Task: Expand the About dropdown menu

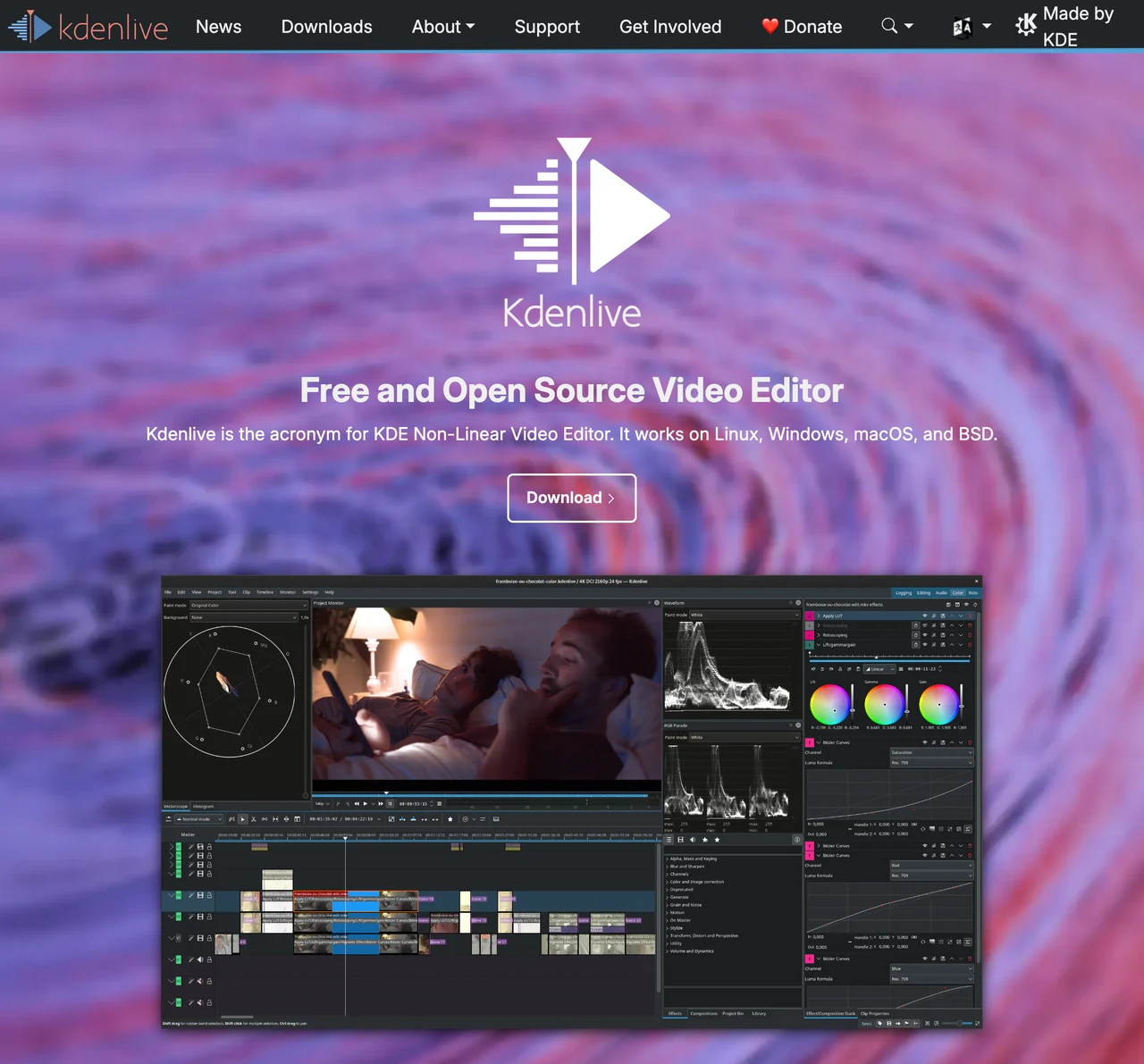Action: point(443,27)
